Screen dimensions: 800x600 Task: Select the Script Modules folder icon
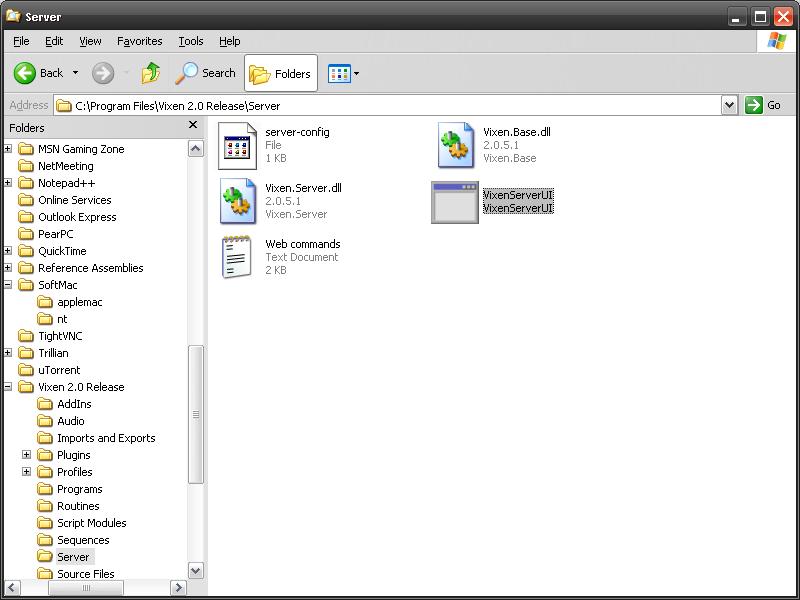[45, 523]
